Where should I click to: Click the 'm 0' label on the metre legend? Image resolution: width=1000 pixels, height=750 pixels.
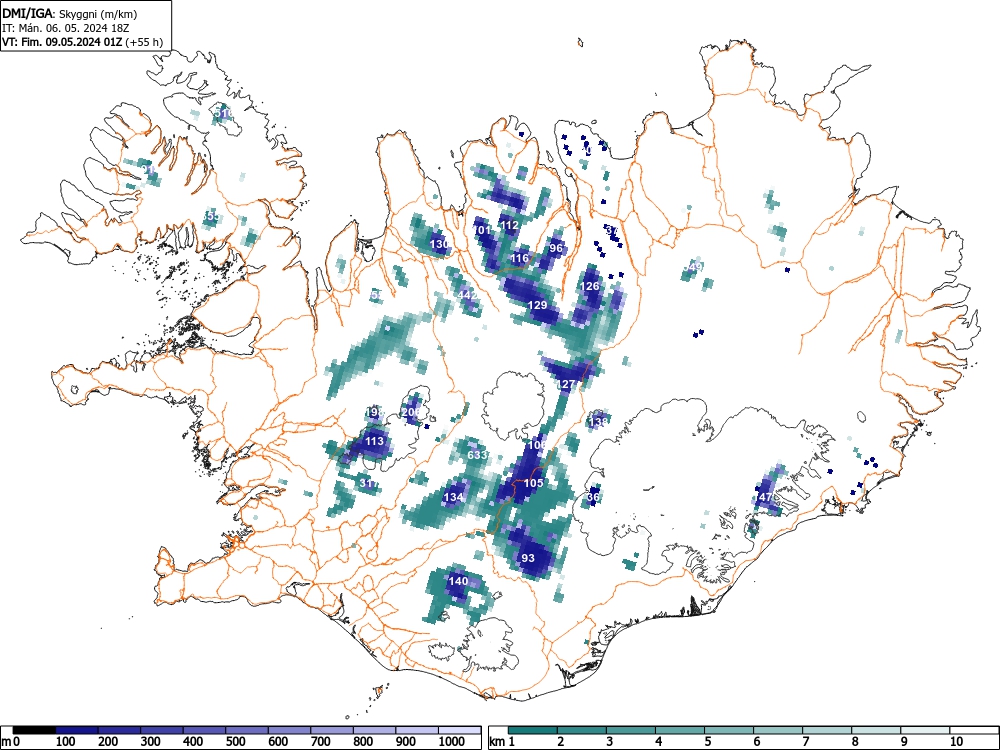10,741
